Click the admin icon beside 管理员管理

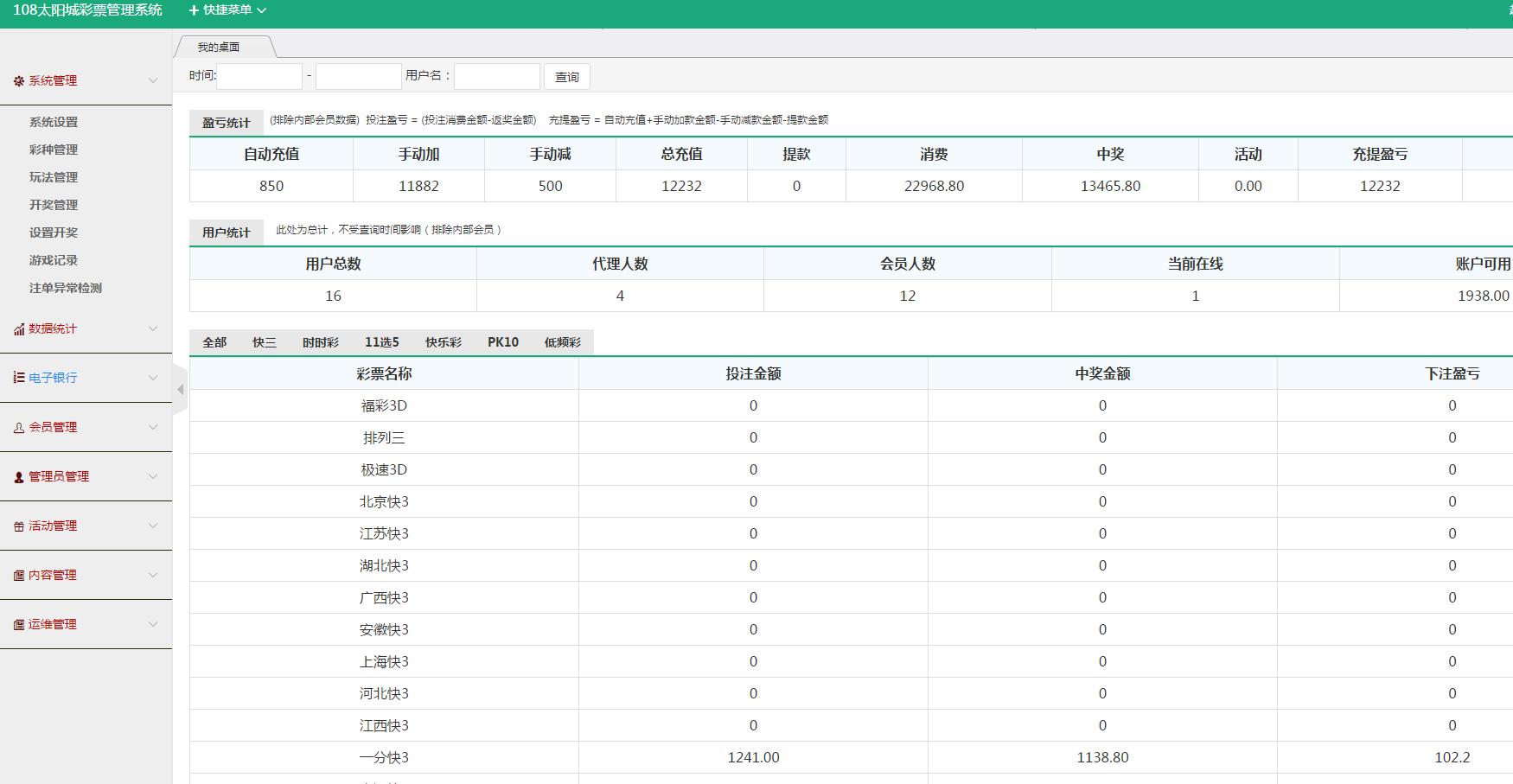[19, 477]
